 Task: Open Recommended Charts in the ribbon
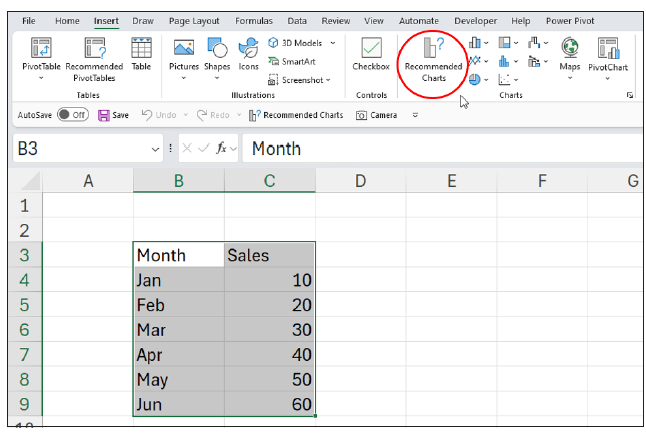click(433, 59)
